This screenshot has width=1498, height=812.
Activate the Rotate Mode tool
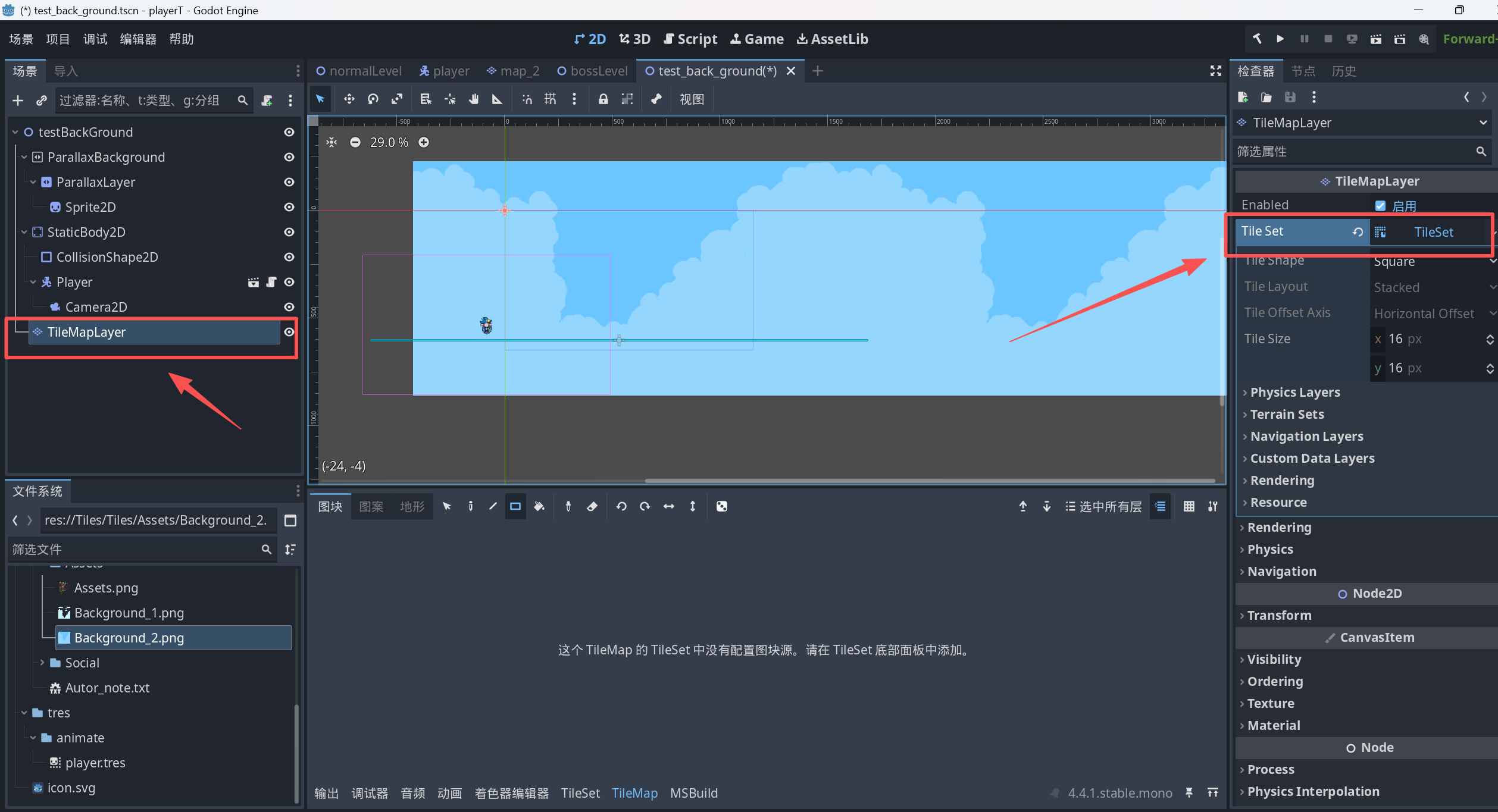pyautogui.click(x=373, y=99)
